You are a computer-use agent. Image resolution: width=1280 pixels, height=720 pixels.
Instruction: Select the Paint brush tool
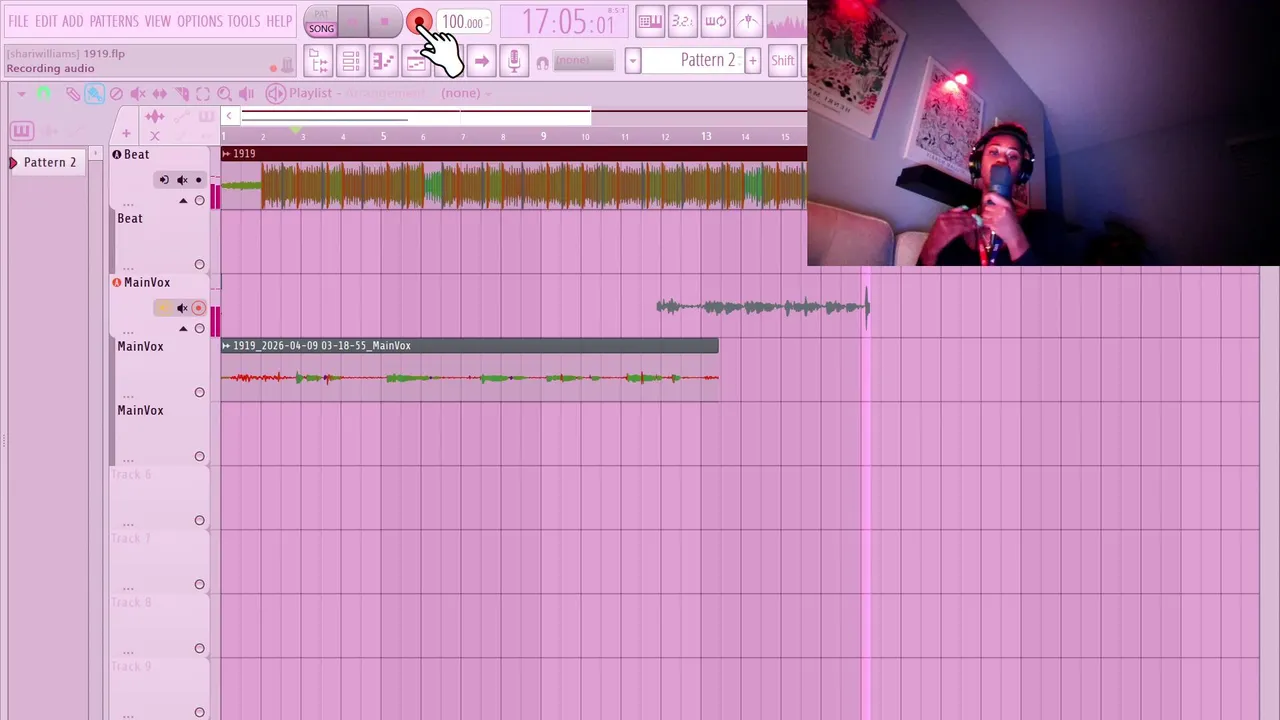point(94,93)
